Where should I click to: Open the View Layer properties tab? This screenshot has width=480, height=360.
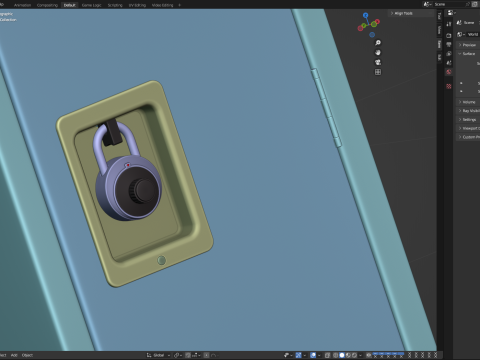coord(449,53)
